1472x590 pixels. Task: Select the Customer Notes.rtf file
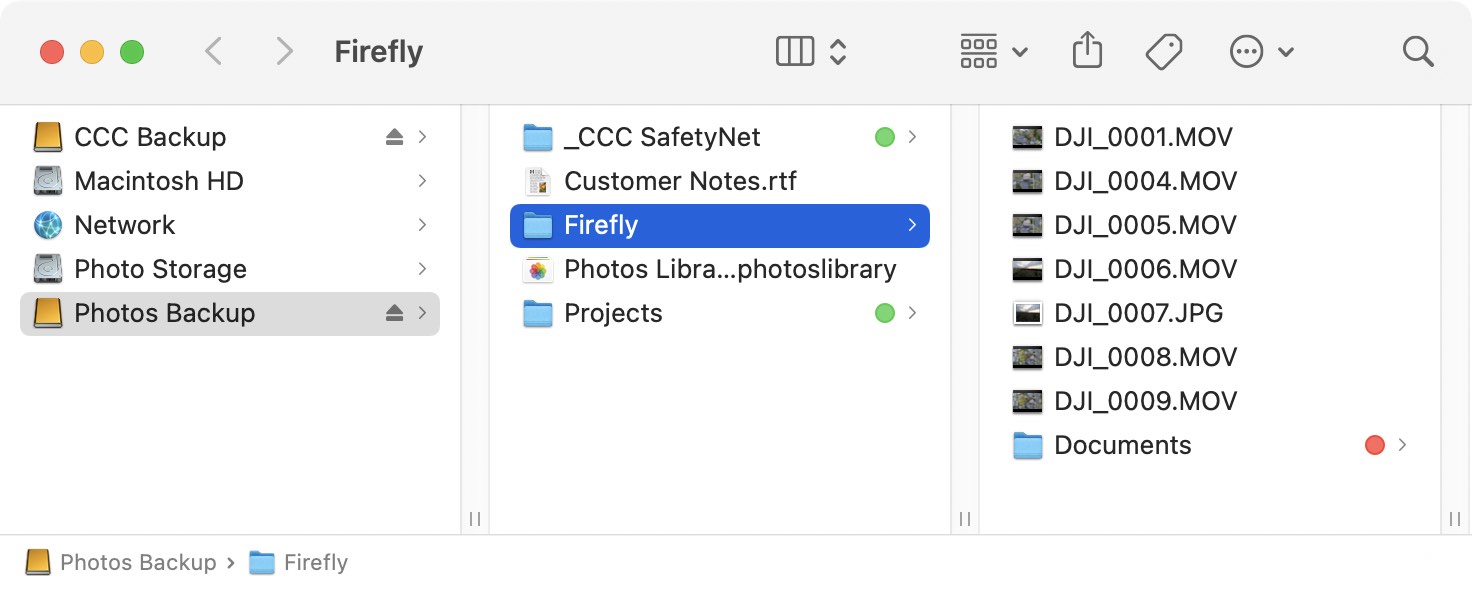tap(720, 181)
